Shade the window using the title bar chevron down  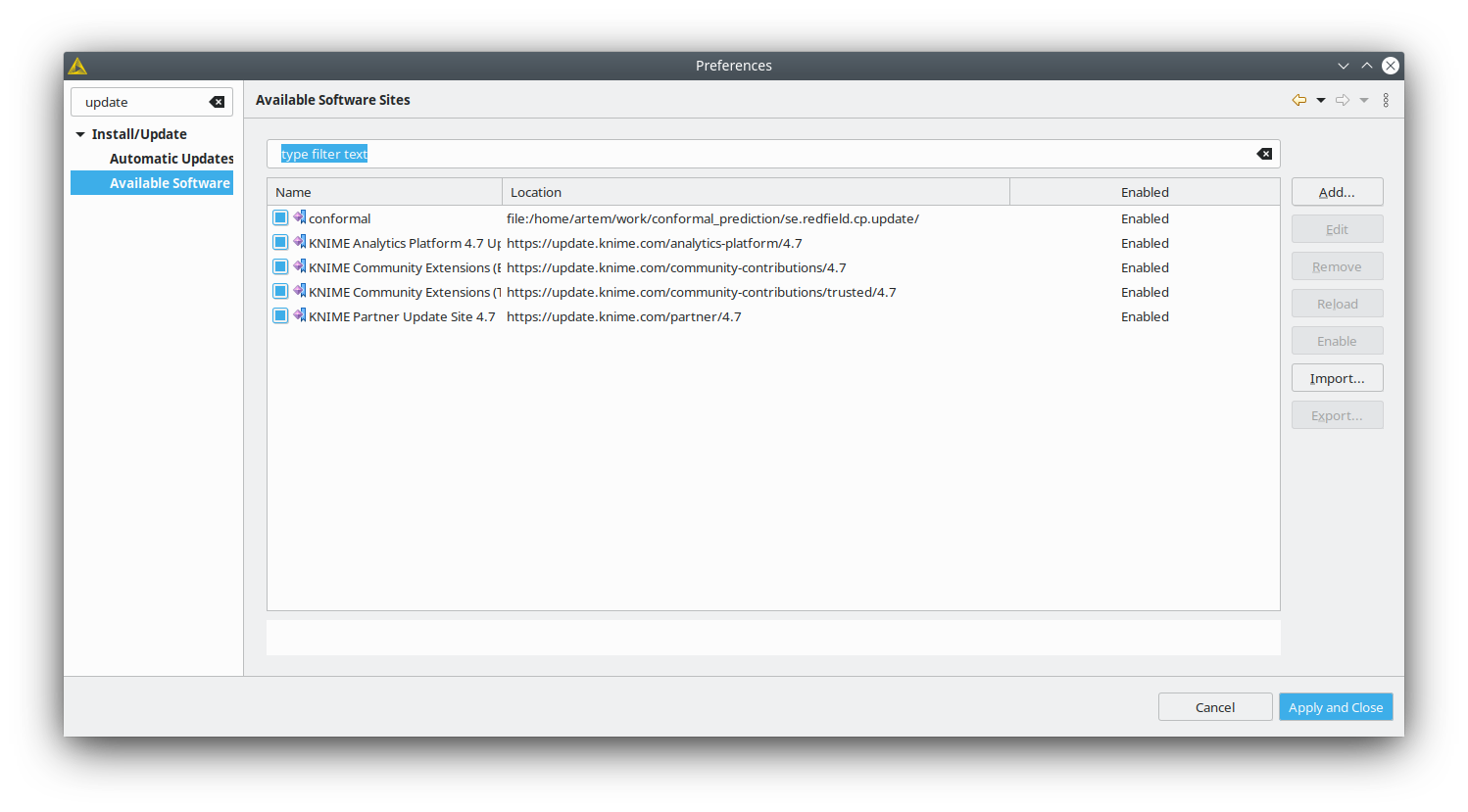click(x=1344, y=66)
